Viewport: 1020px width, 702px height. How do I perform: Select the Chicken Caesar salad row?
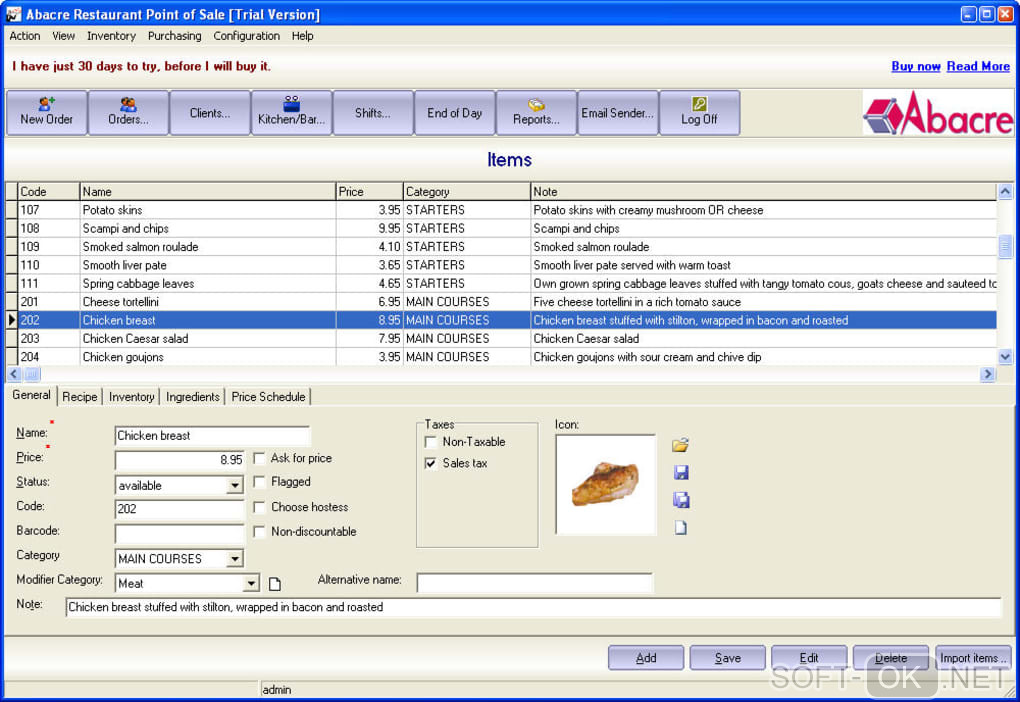pyautogui.click(x=501, y=338)
